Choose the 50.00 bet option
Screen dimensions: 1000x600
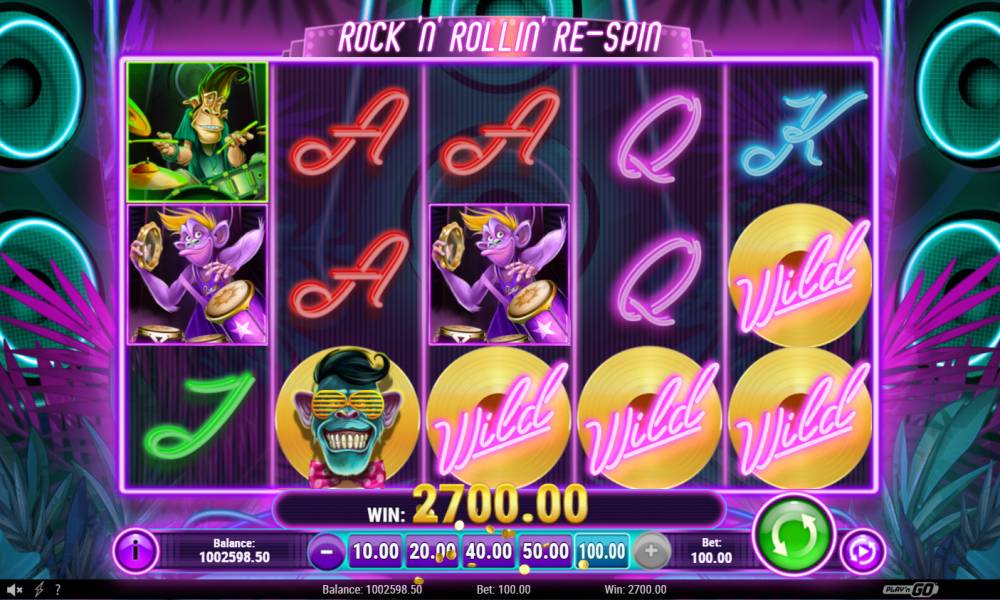tap(545, 551)
